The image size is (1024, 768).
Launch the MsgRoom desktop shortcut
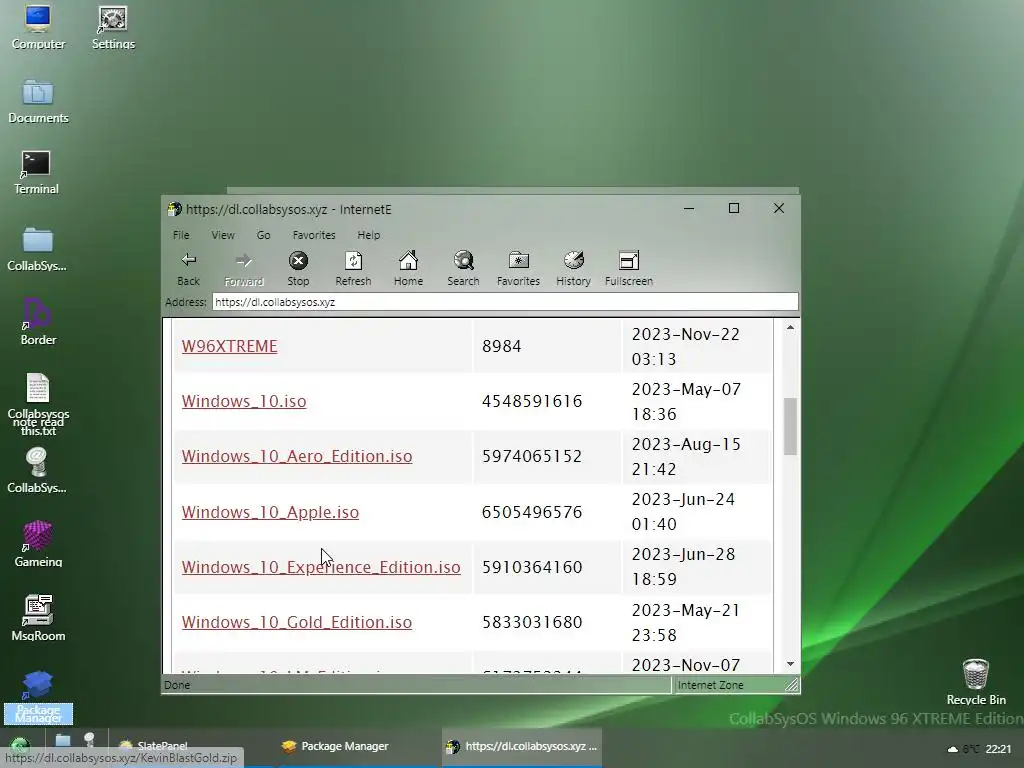tap(38, 618)
